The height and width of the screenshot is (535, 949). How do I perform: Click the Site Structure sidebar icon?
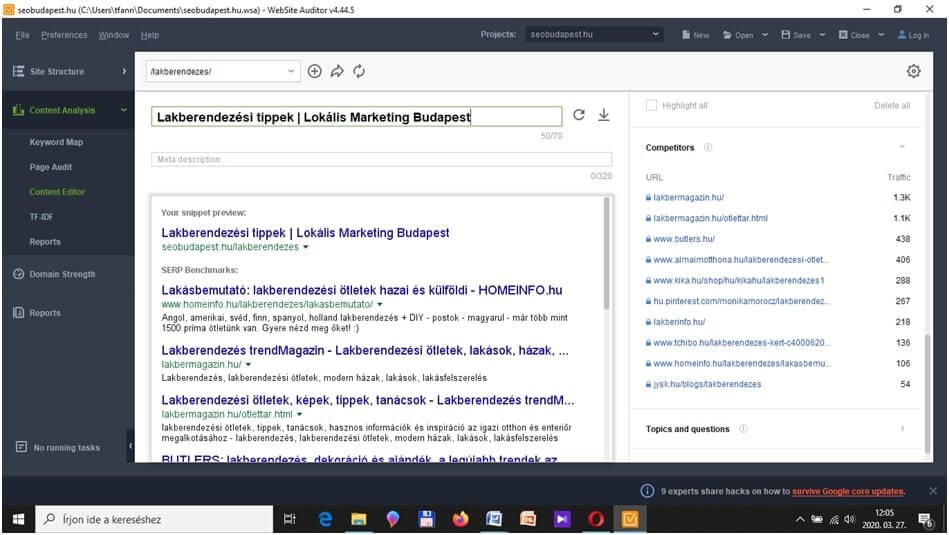(x=18, y=71)
